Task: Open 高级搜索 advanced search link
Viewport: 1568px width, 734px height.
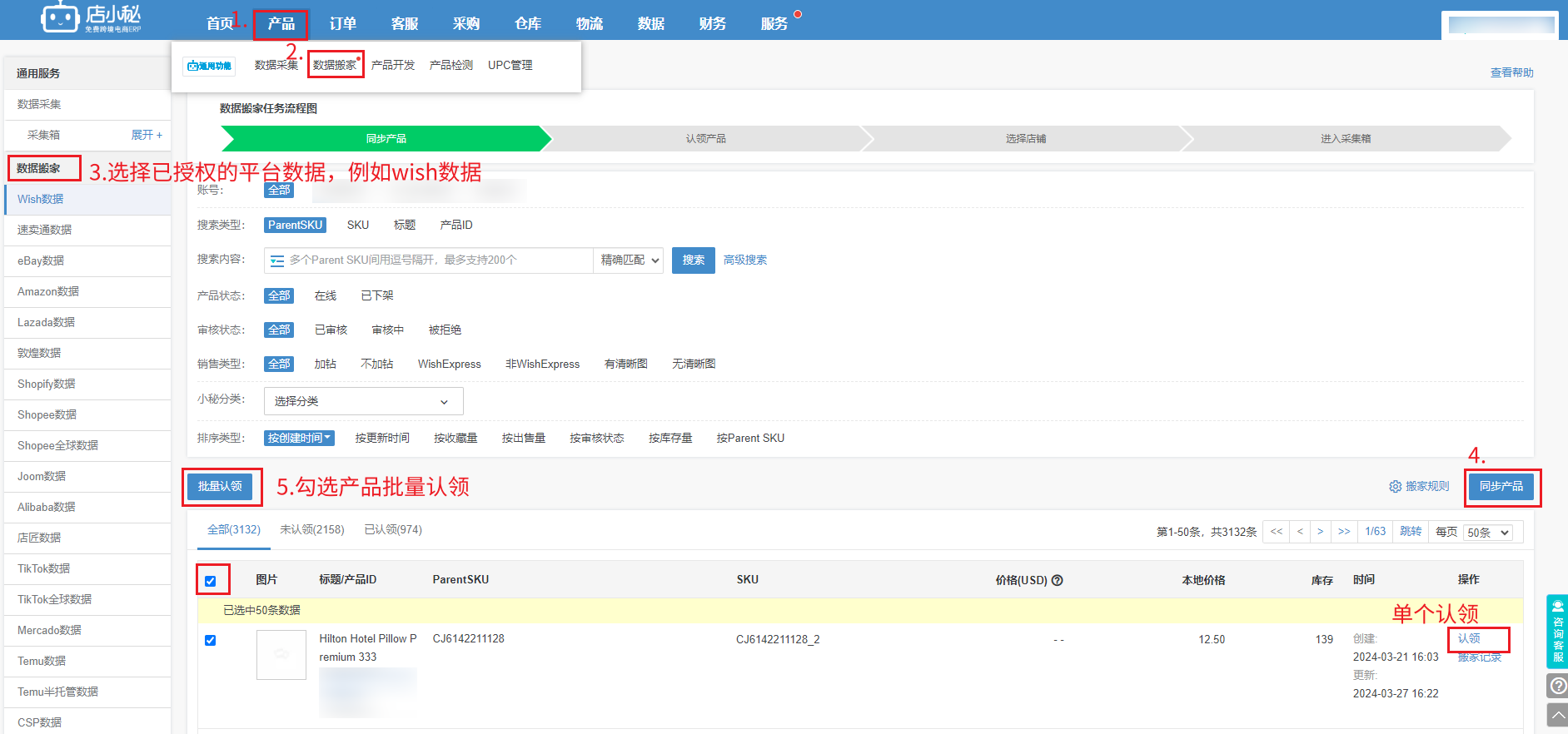Action: tap(745, 260)
